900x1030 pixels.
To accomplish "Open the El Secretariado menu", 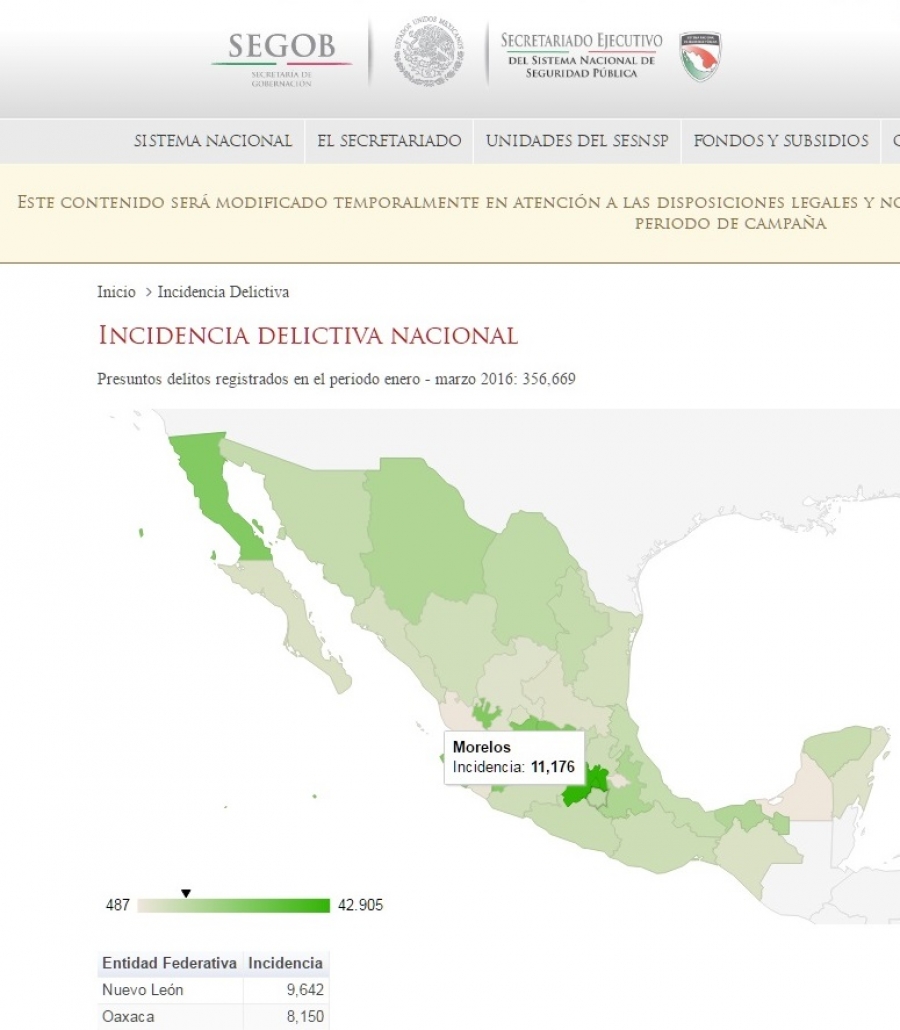I will pyautogui.click(x=389, y=141).
